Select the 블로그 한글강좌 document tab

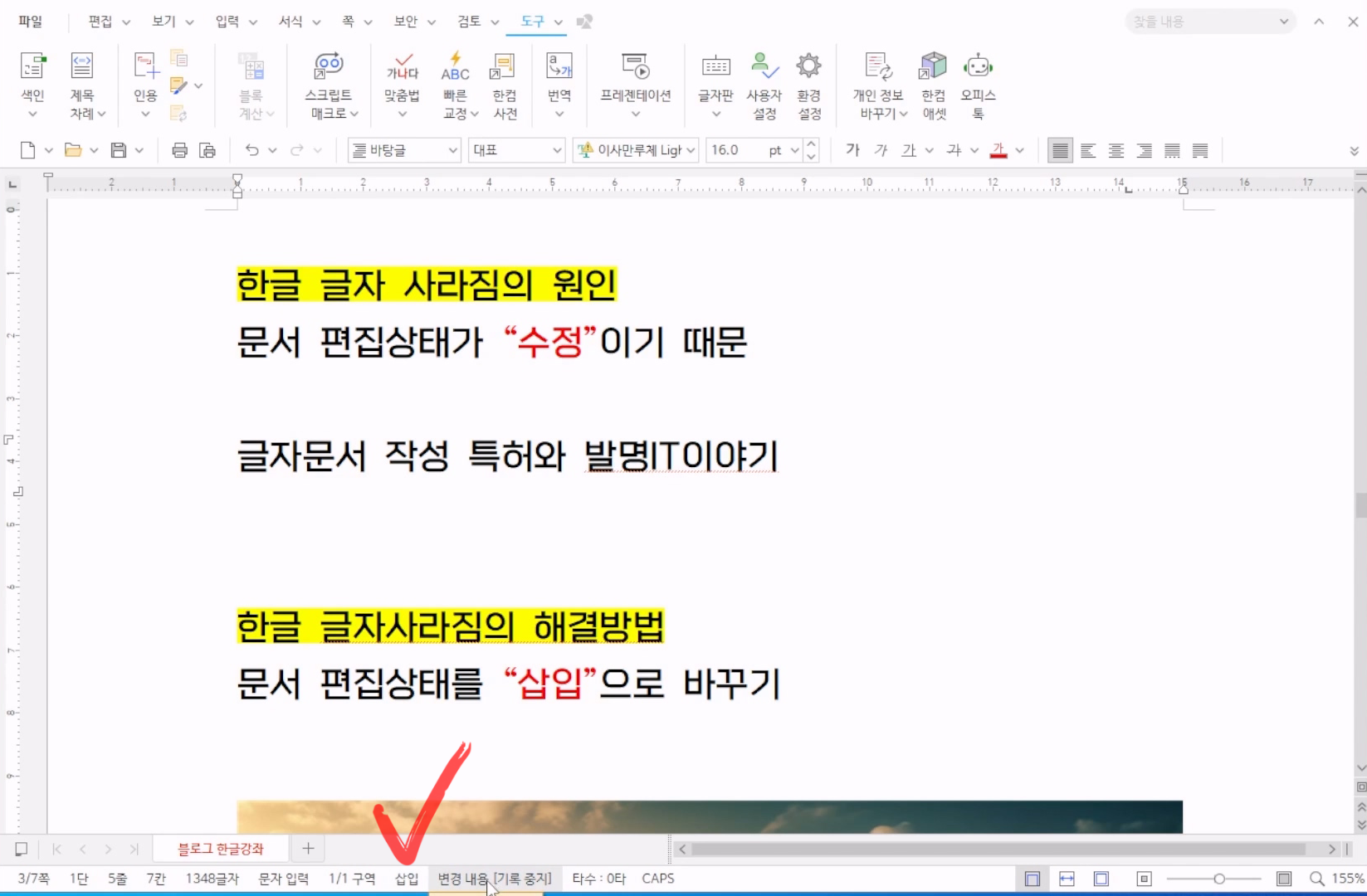(221, 849)
